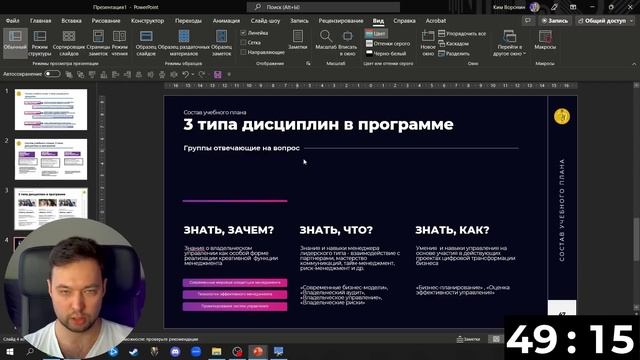
Task: Switch to Режим чтения reading view
Action: point(120,42)
